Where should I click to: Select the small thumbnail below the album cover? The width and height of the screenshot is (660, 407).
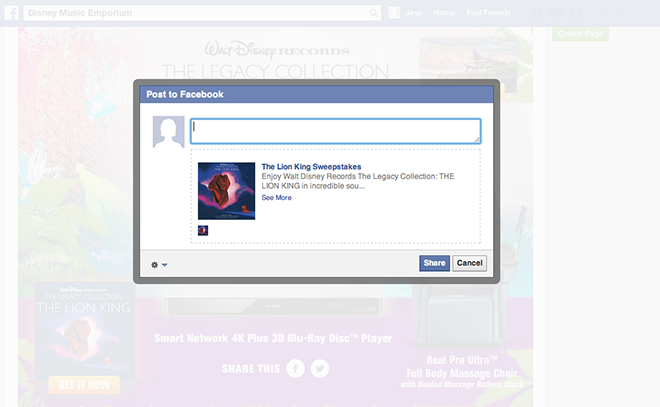coord(203,230)
